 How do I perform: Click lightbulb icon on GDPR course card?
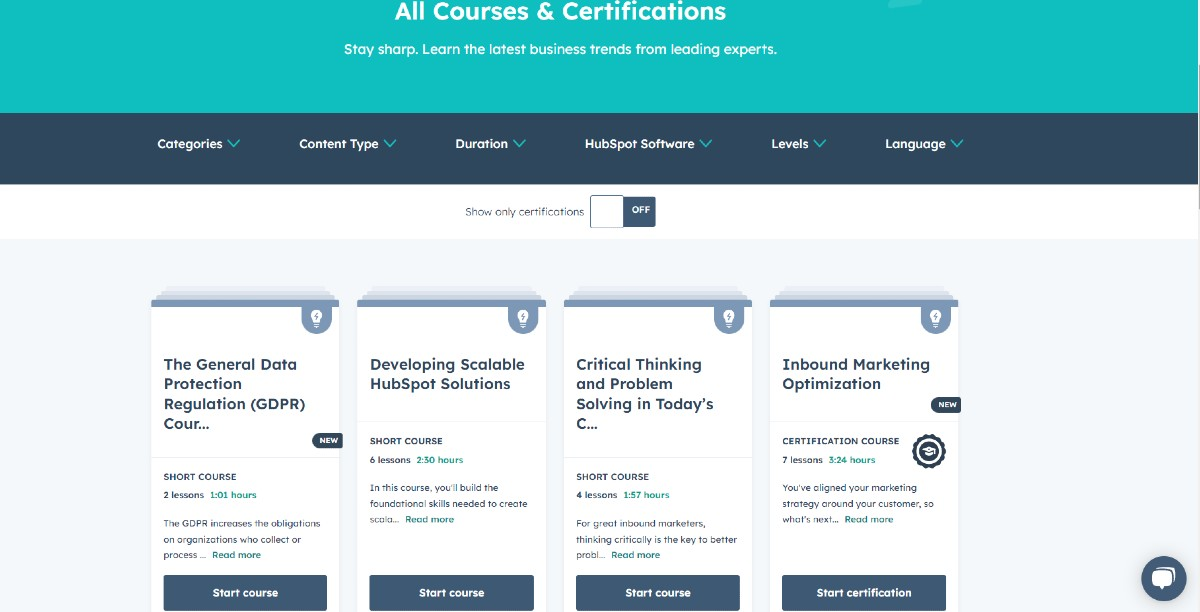pos(316,319)
